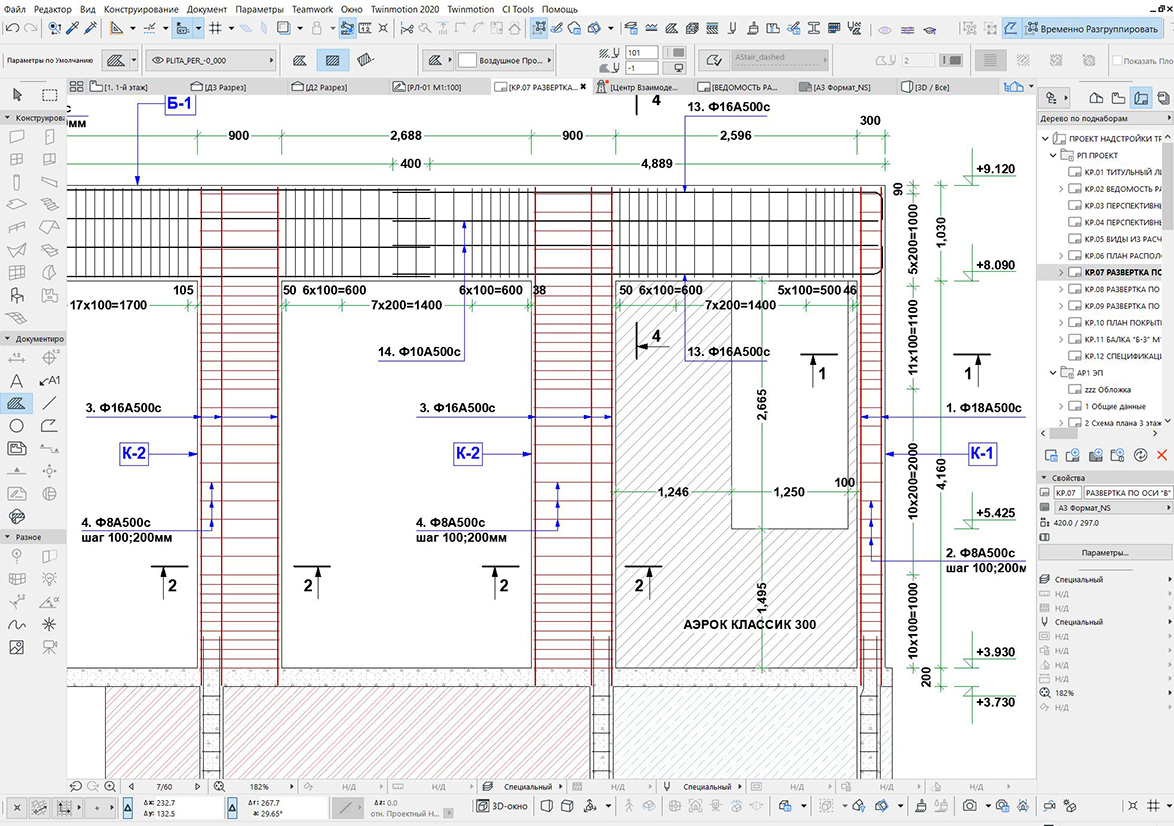
Task: Open the Конструирование menu
Action: [x=141, y=9]
